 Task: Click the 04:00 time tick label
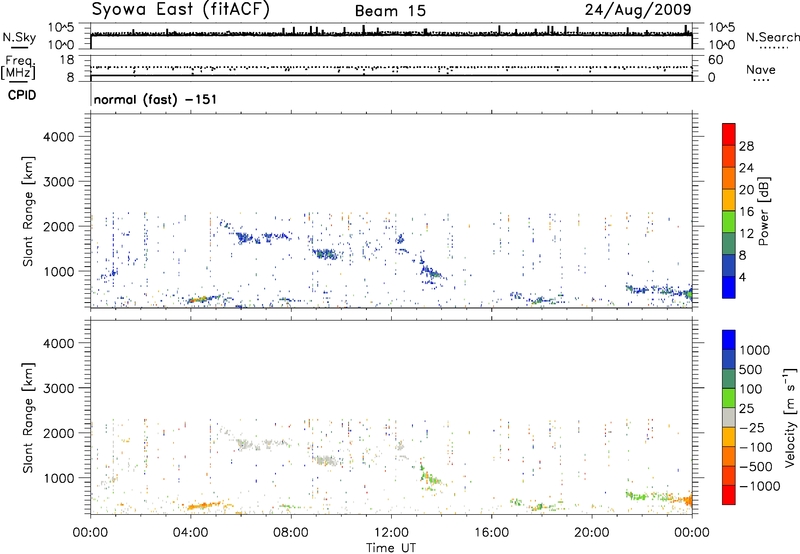190,533
